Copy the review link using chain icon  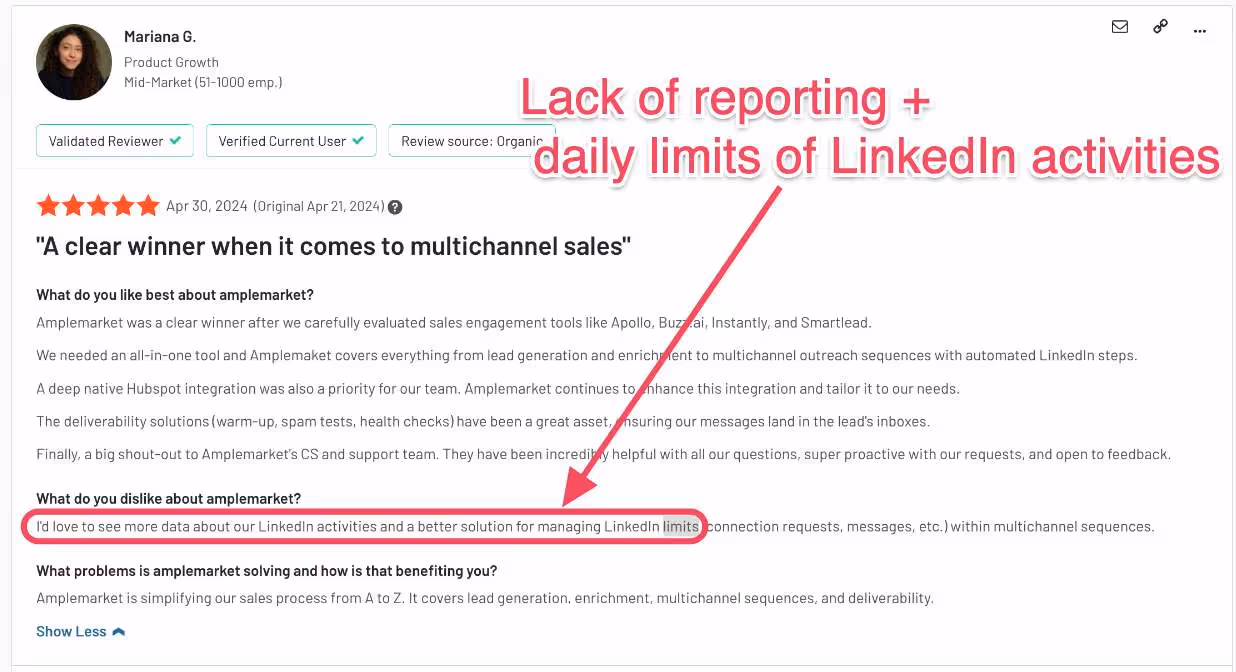pos(1159,27)
